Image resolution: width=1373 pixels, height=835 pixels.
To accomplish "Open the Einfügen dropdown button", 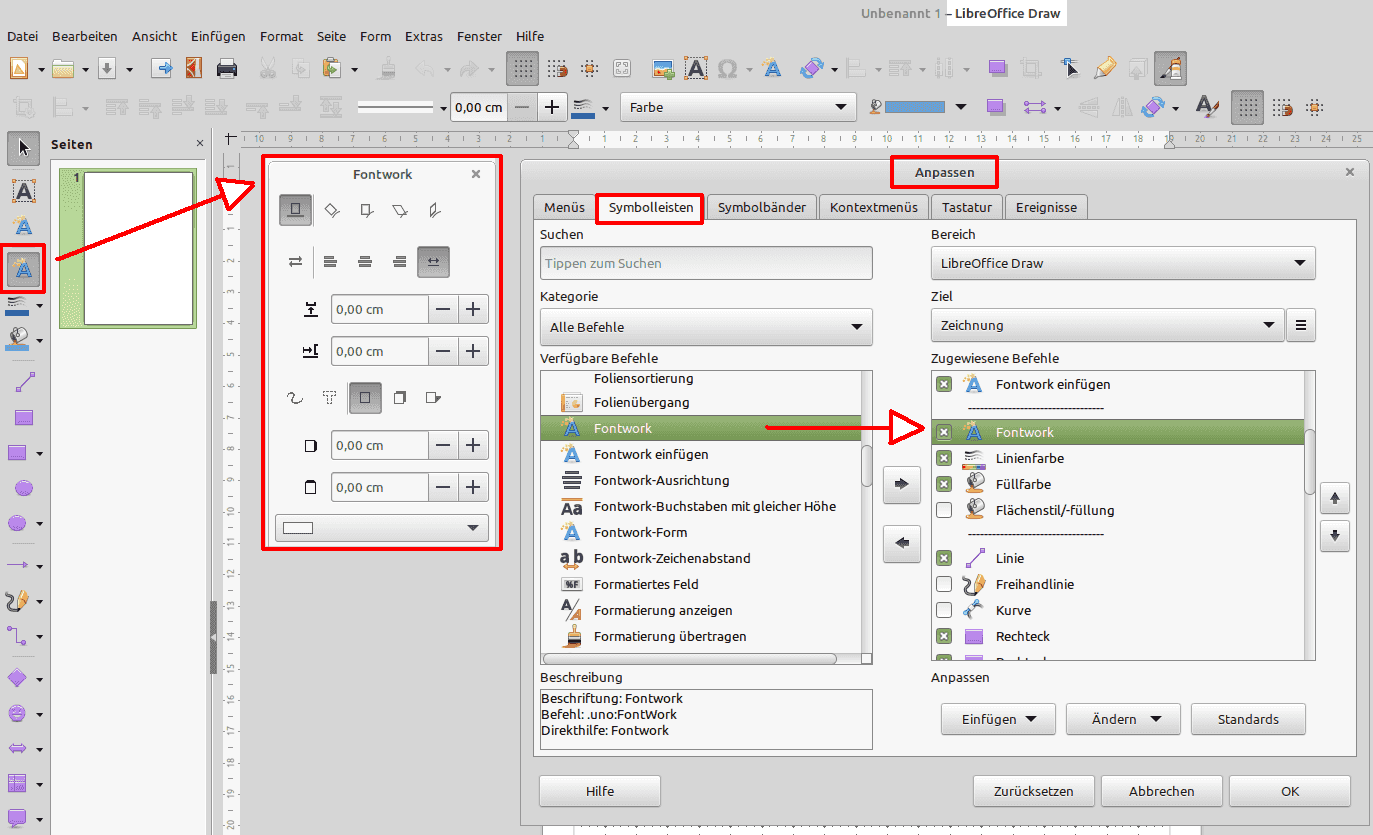I will point(997,719).
